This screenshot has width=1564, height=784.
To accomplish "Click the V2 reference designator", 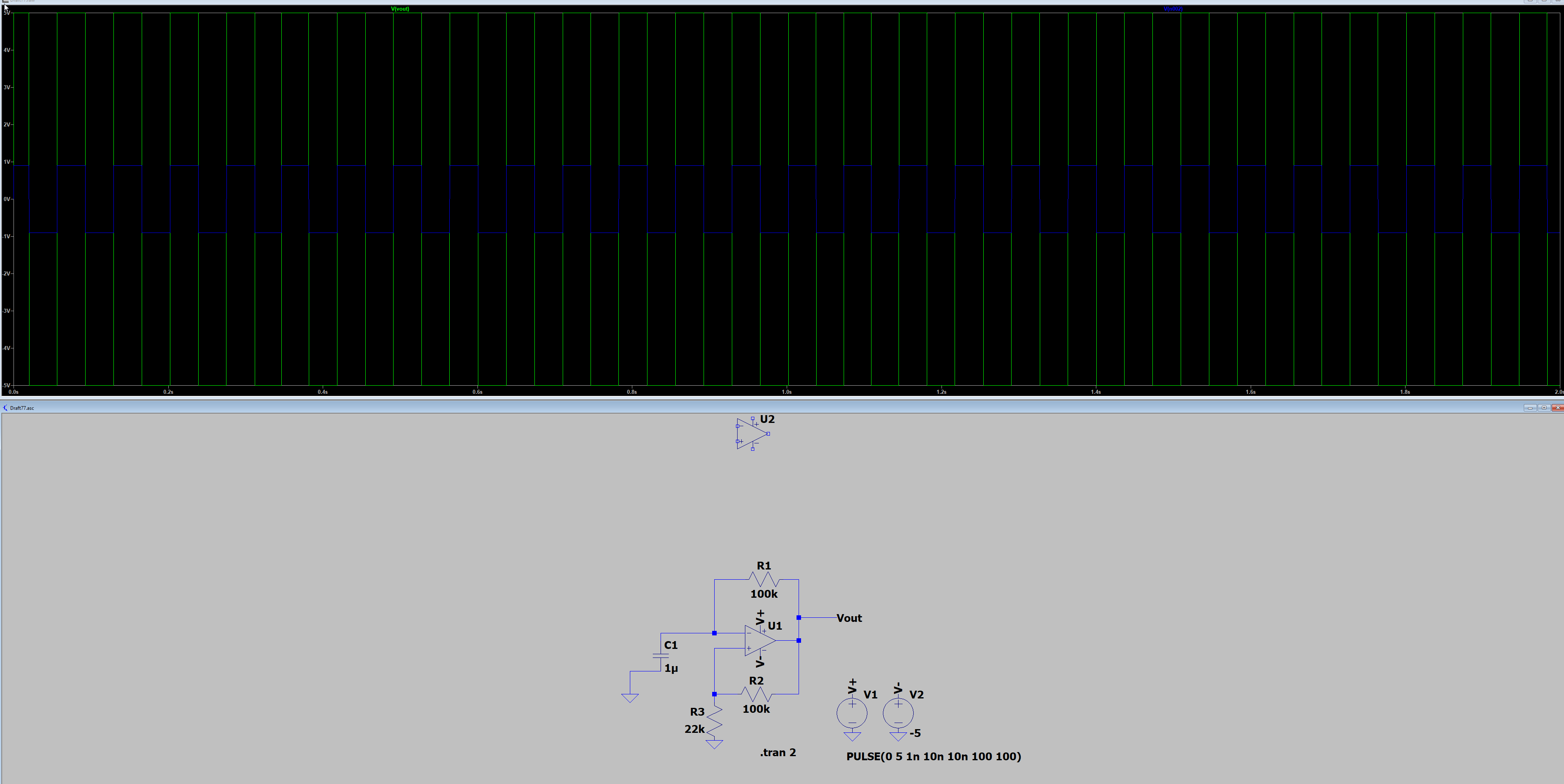I will tap(916, 695).
